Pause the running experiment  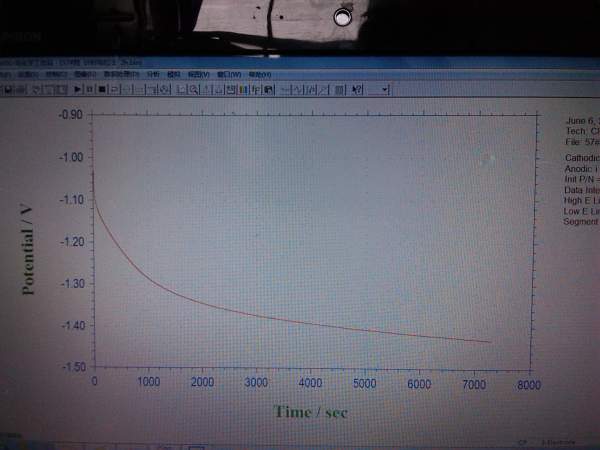pos(90,89)
